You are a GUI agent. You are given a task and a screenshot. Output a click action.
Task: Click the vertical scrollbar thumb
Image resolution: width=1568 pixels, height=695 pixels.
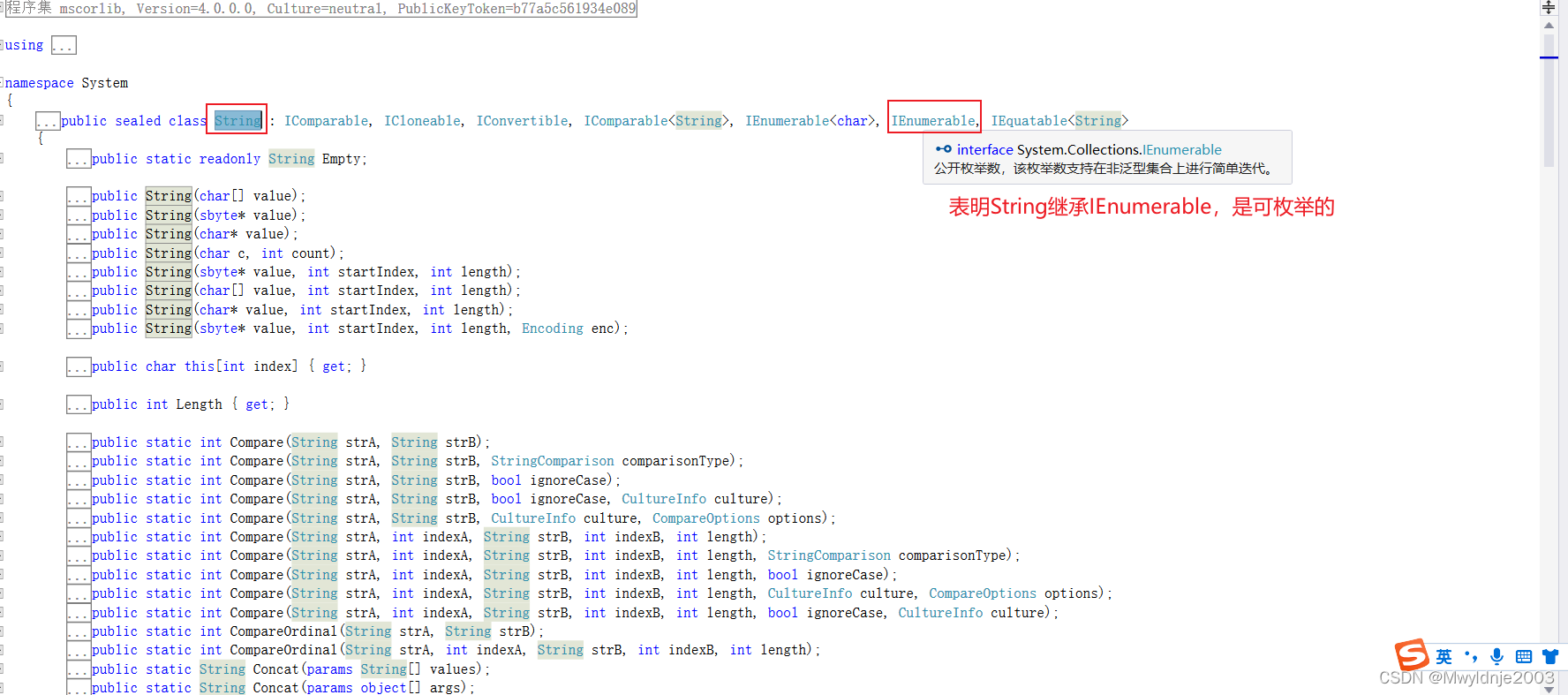coord(1549,102)
